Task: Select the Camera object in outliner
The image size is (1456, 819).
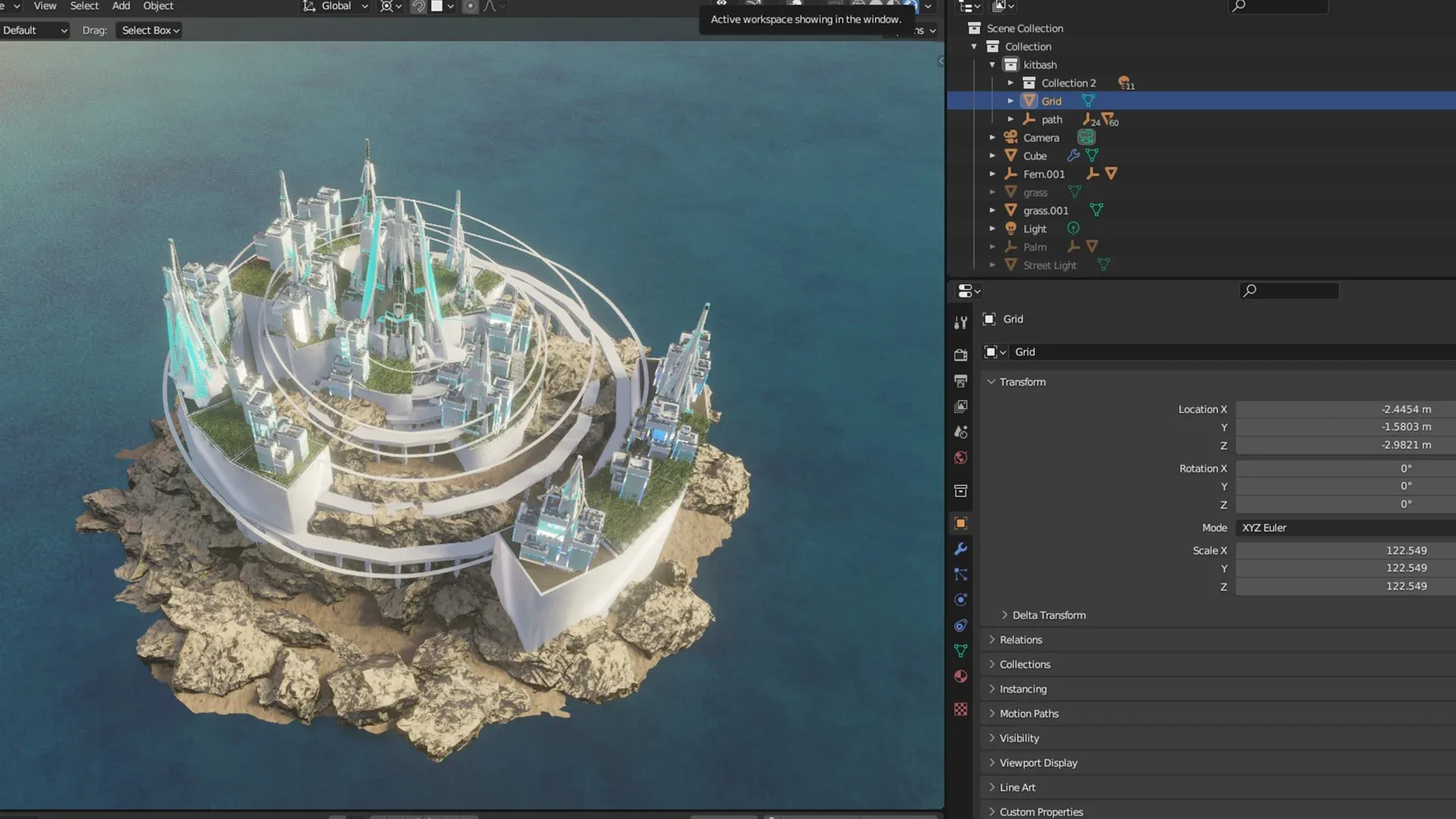Action: [x=1040, y=138]
